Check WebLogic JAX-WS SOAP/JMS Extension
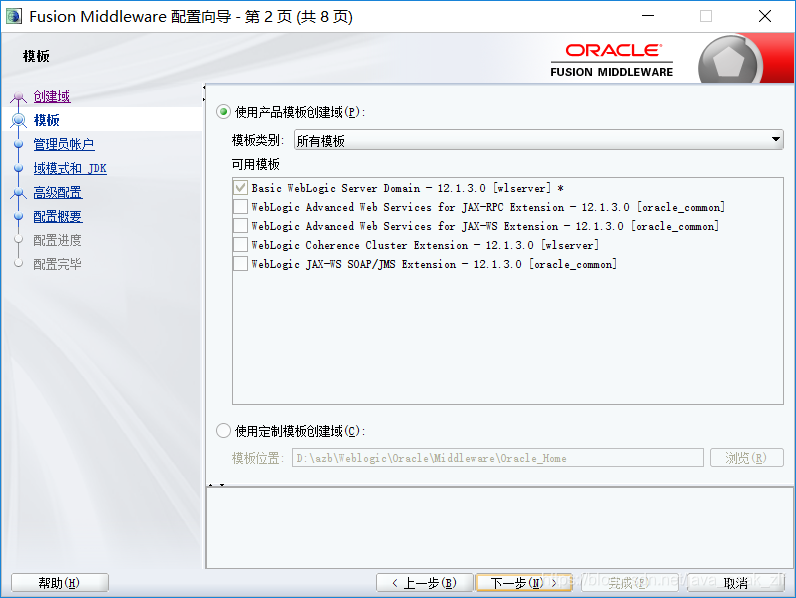This screenshot has height=598, width=796. (241, 264)
